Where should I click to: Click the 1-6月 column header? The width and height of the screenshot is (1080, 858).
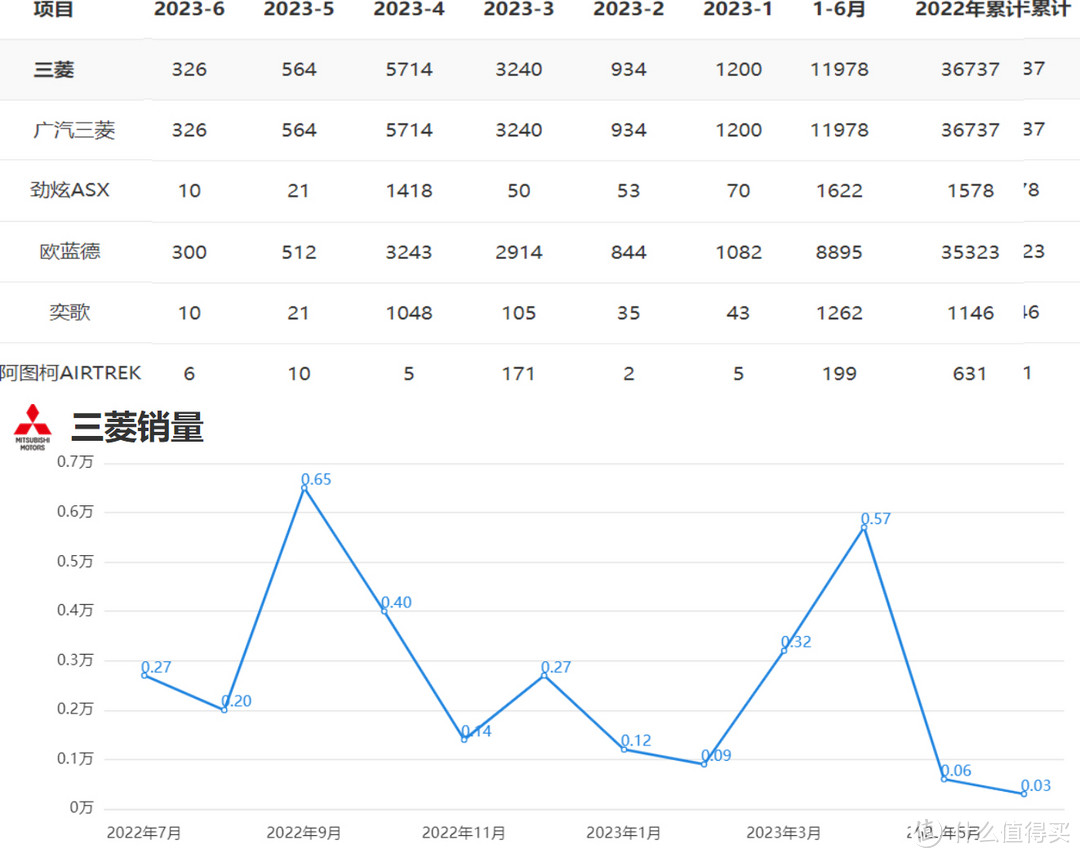tap(839, 10)
